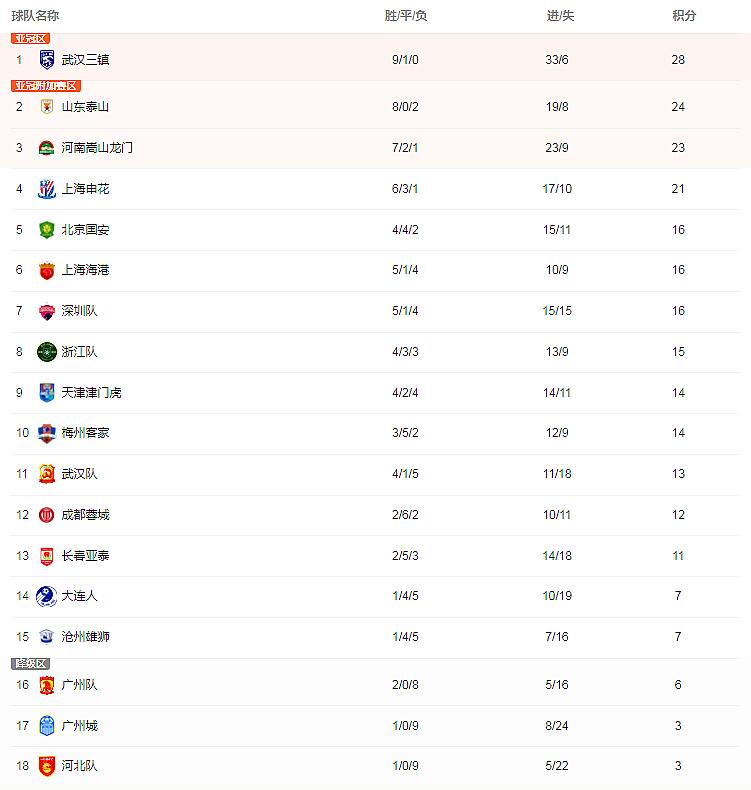751x790 pixels.
Task: Click the 降级区 zone label
Action: click(x=30, y=663)
